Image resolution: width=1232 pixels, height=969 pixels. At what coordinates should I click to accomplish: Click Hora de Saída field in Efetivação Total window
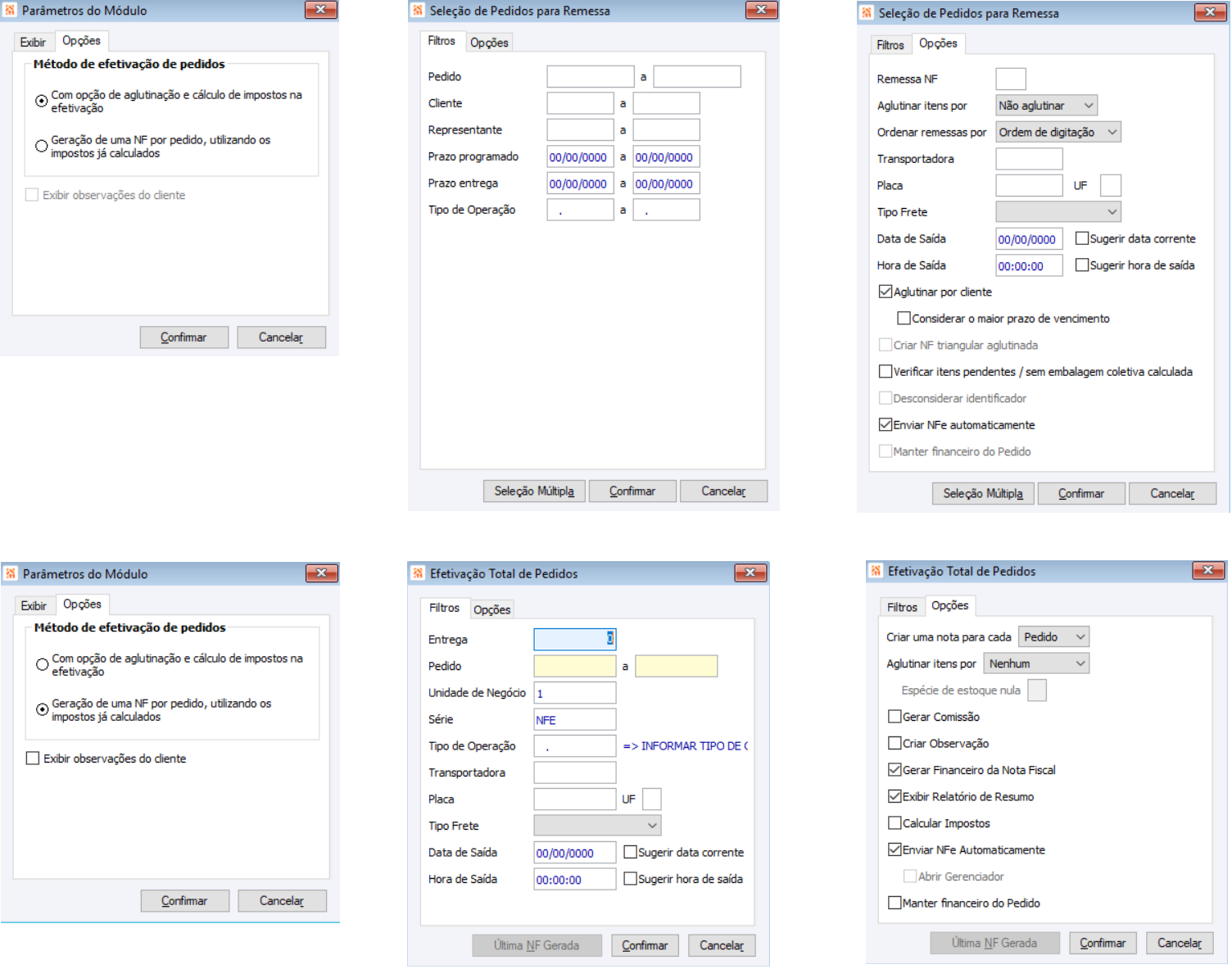[x=575, y=879]
